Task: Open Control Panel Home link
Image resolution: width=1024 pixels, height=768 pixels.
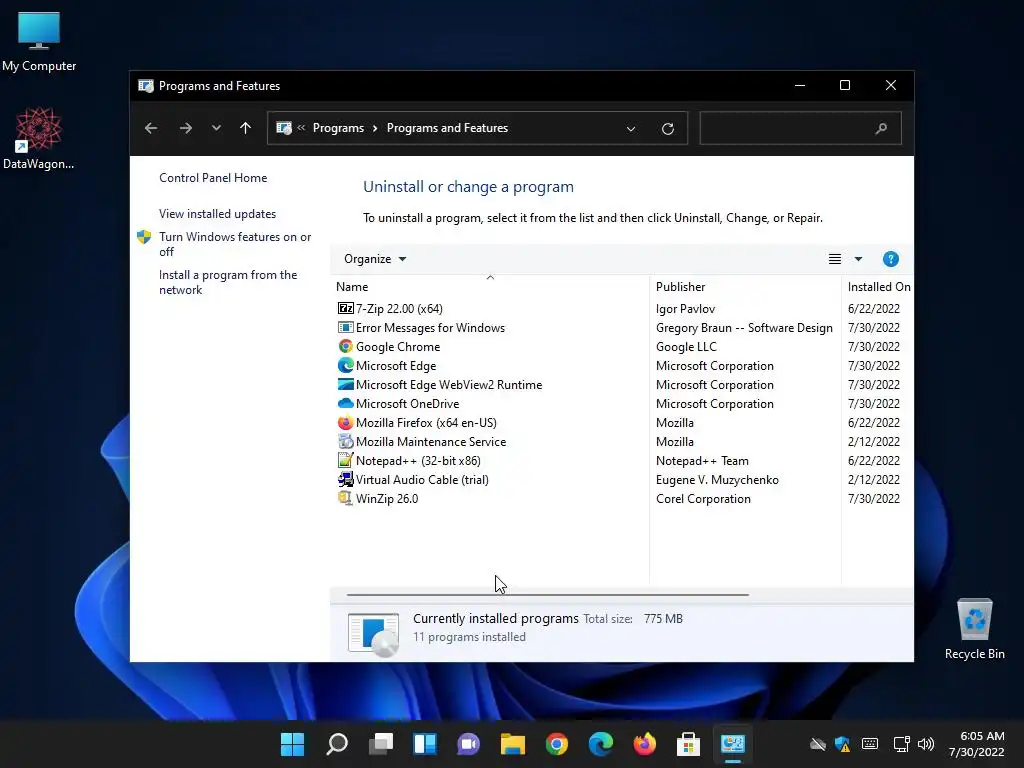Action: tap(213, 178)
